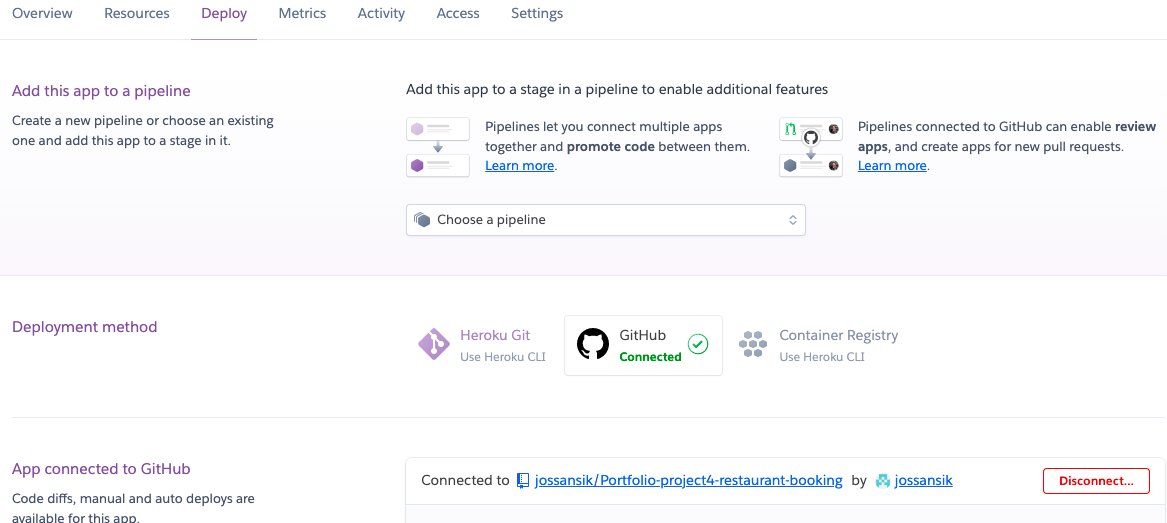This screenshot has width=1167, height=523.
Task: Click the green connected checkmark icon
Action: [x=698, y=344]
